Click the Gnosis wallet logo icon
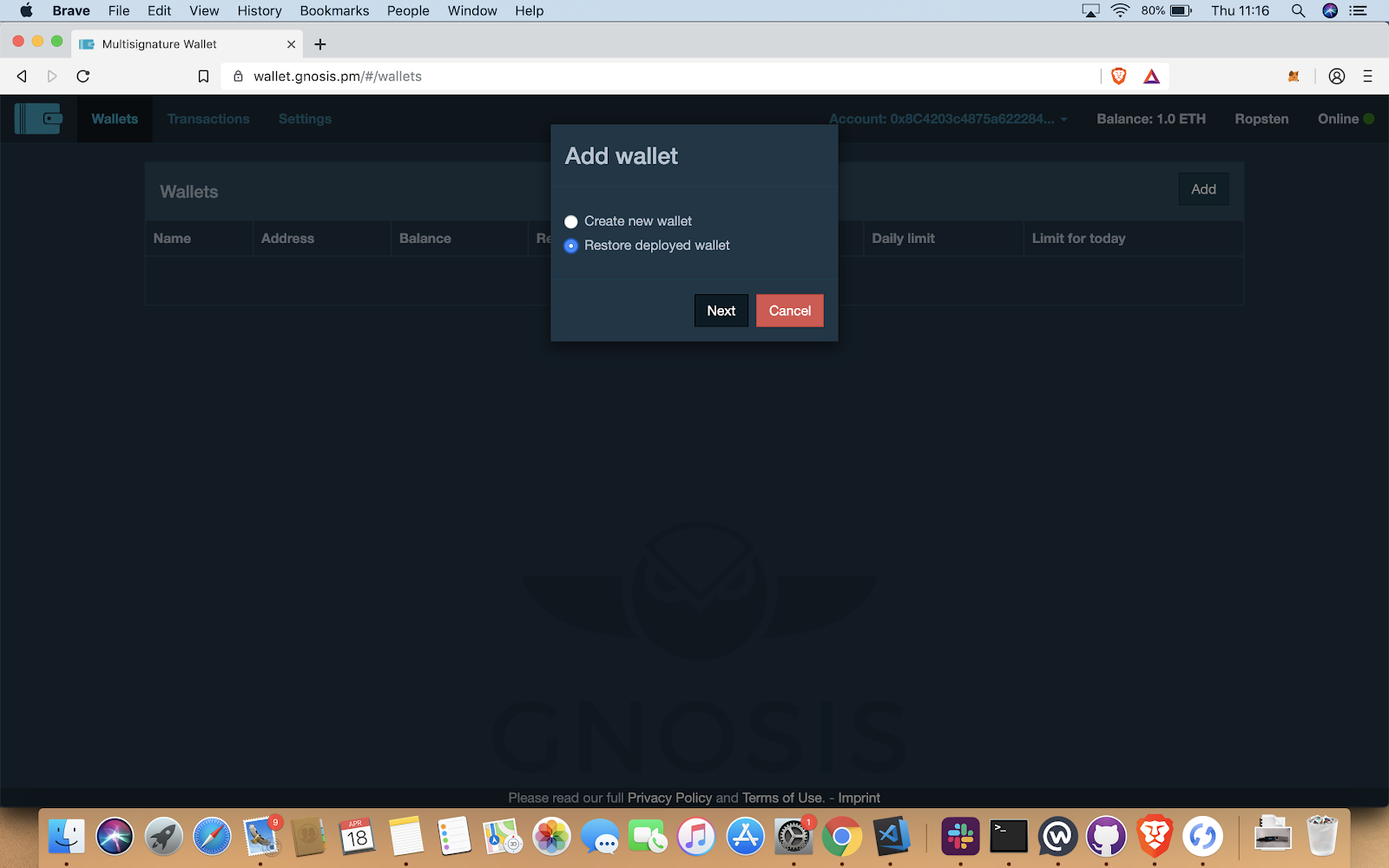1389x868 pixels. click(x=39, y=119)
